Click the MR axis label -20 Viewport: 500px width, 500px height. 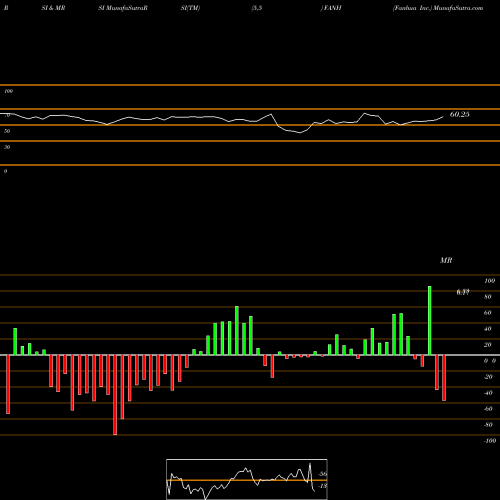pos(488,377)
